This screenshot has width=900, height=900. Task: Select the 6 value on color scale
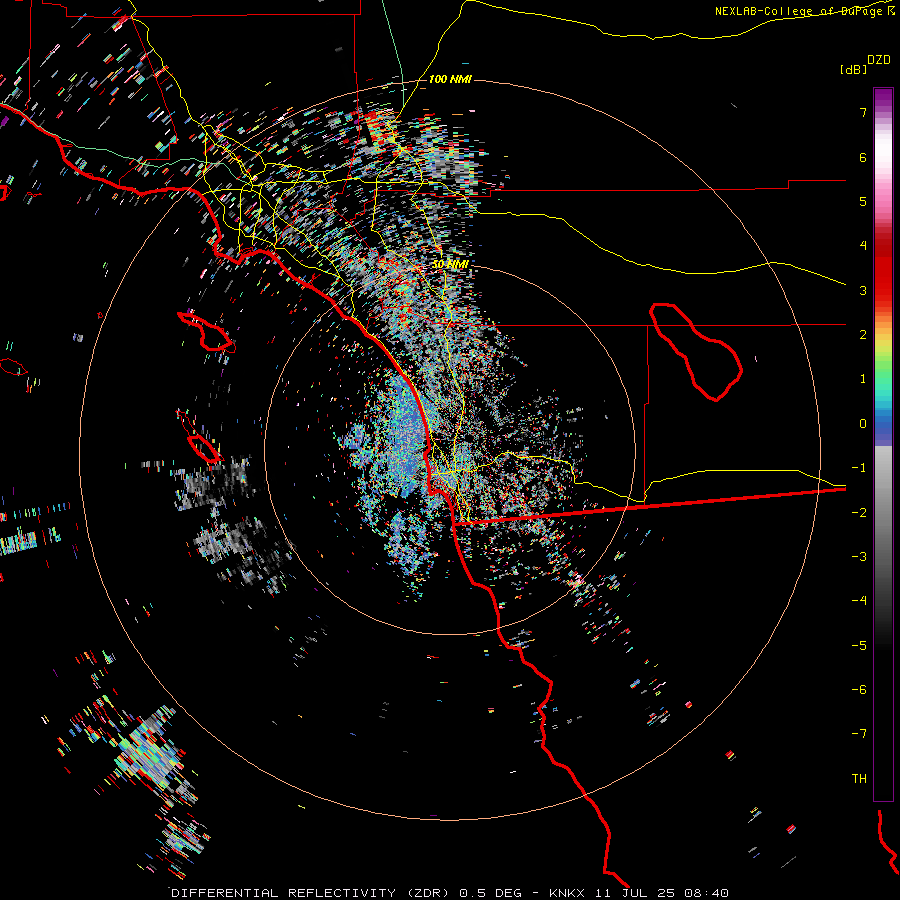tap(863, 157)
